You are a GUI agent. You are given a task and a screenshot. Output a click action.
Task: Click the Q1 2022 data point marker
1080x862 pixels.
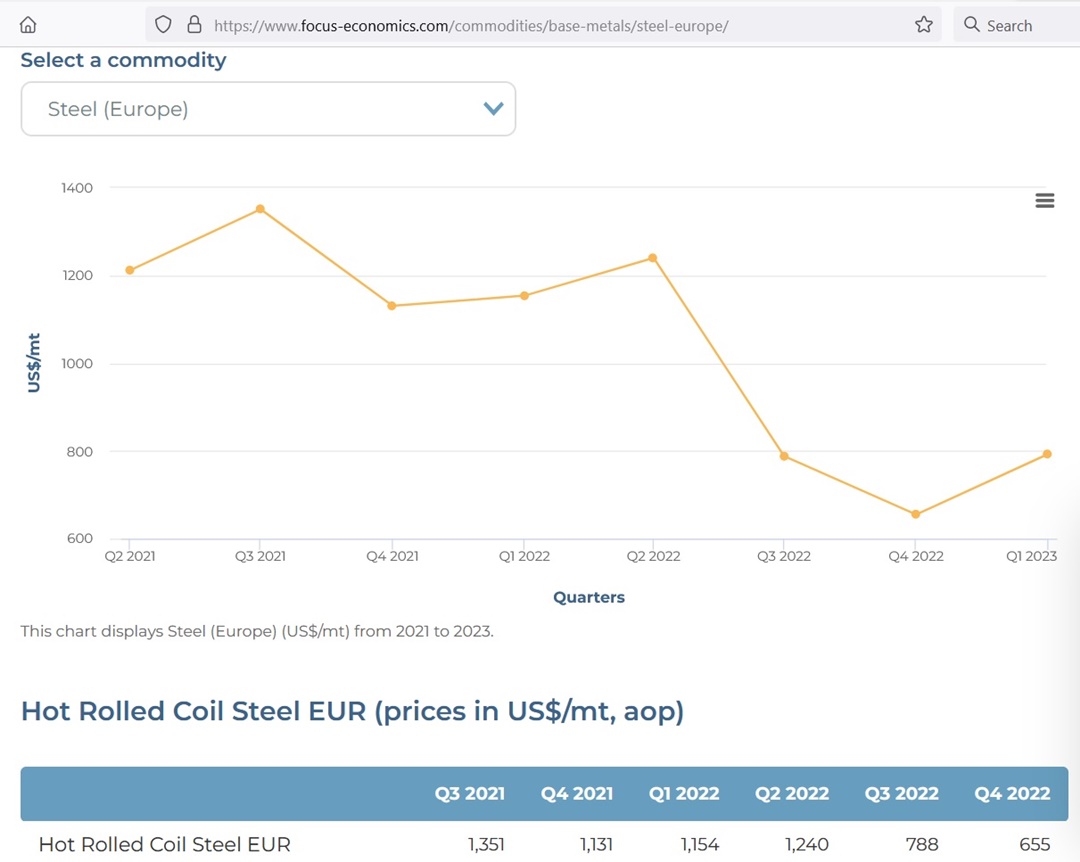[524, 296]
